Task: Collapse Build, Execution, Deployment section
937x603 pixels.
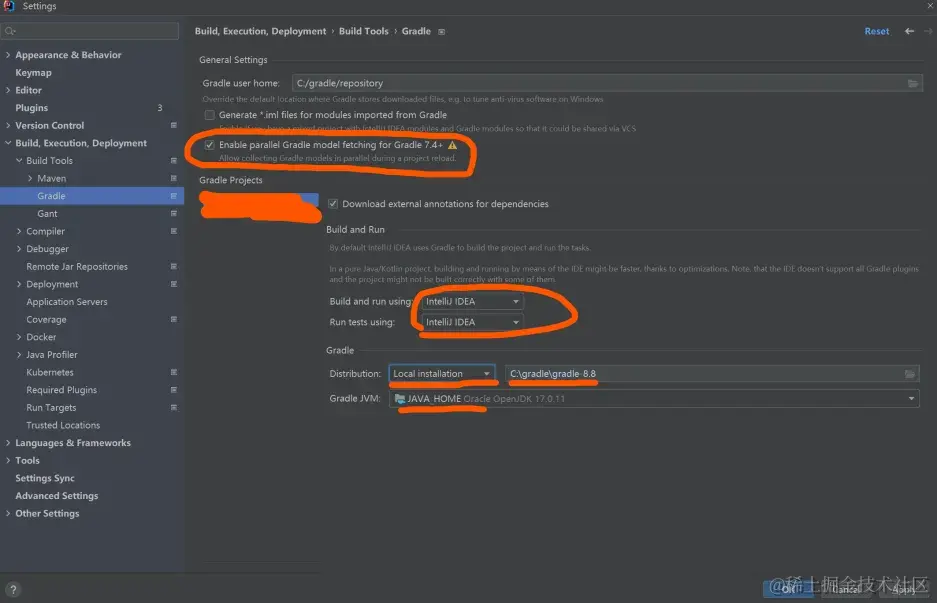Action: (x=8, y=143)
